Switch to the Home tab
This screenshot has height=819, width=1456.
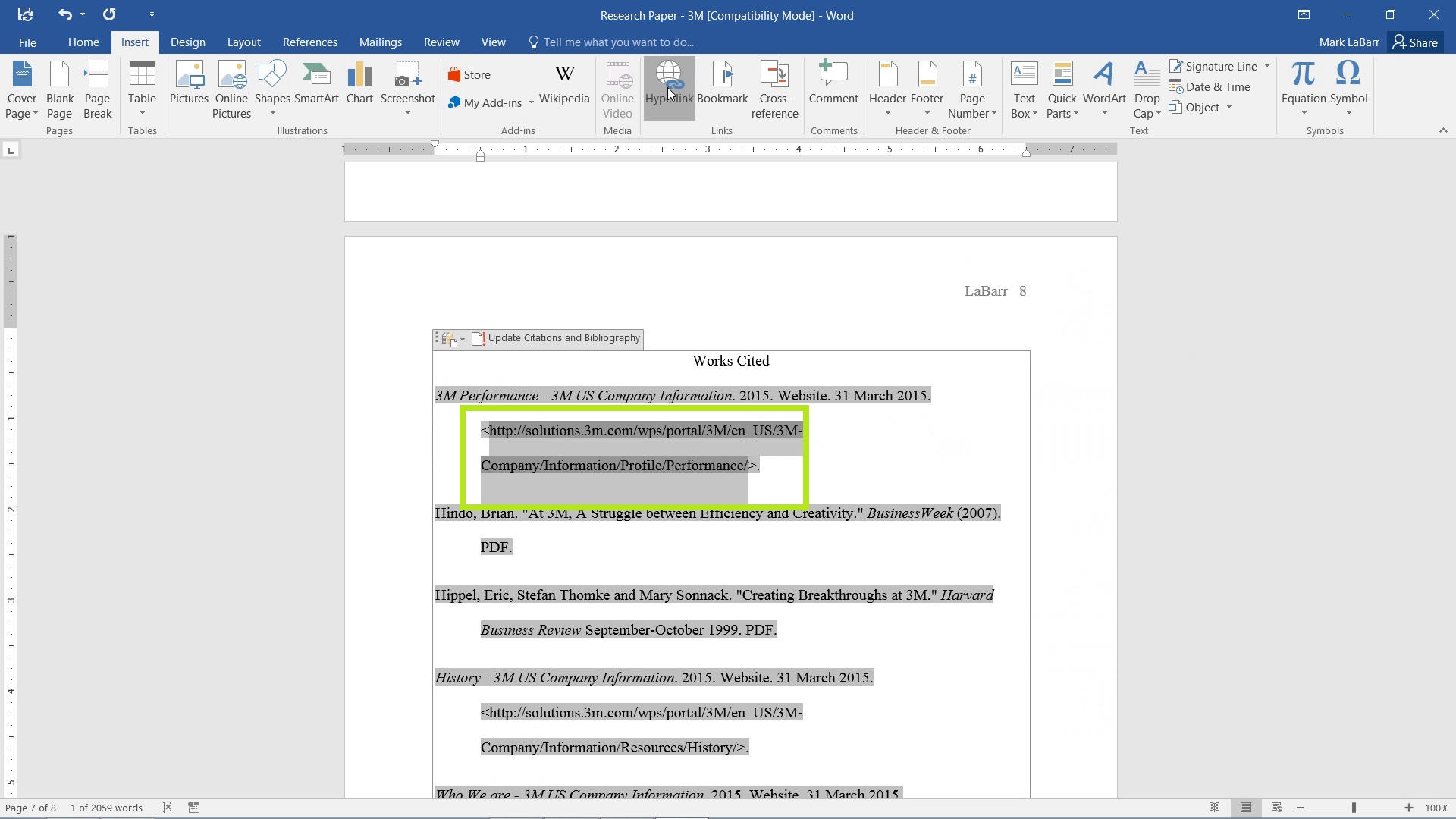[83, 42]
